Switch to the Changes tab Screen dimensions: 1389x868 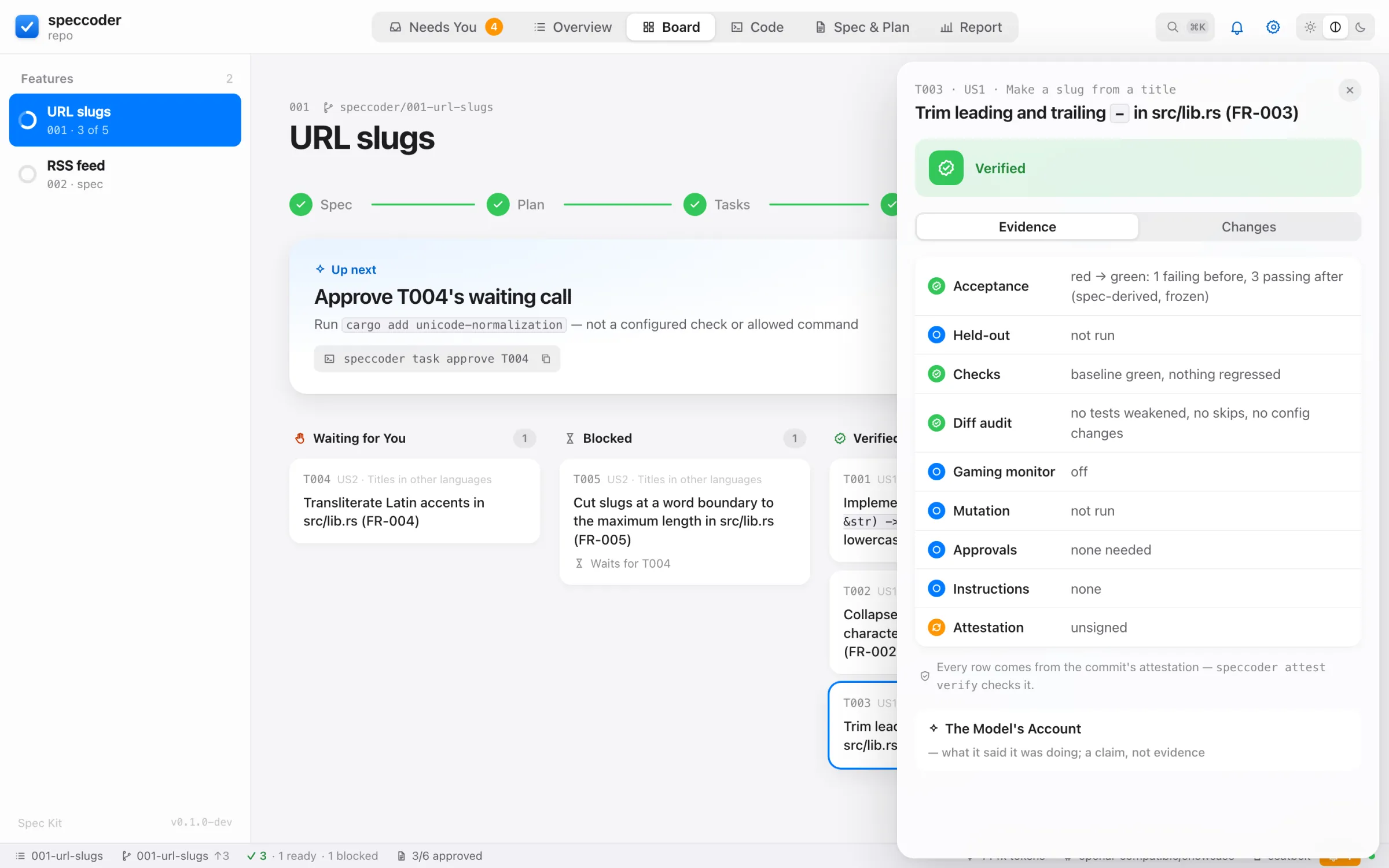click(x=1249, y=227)
